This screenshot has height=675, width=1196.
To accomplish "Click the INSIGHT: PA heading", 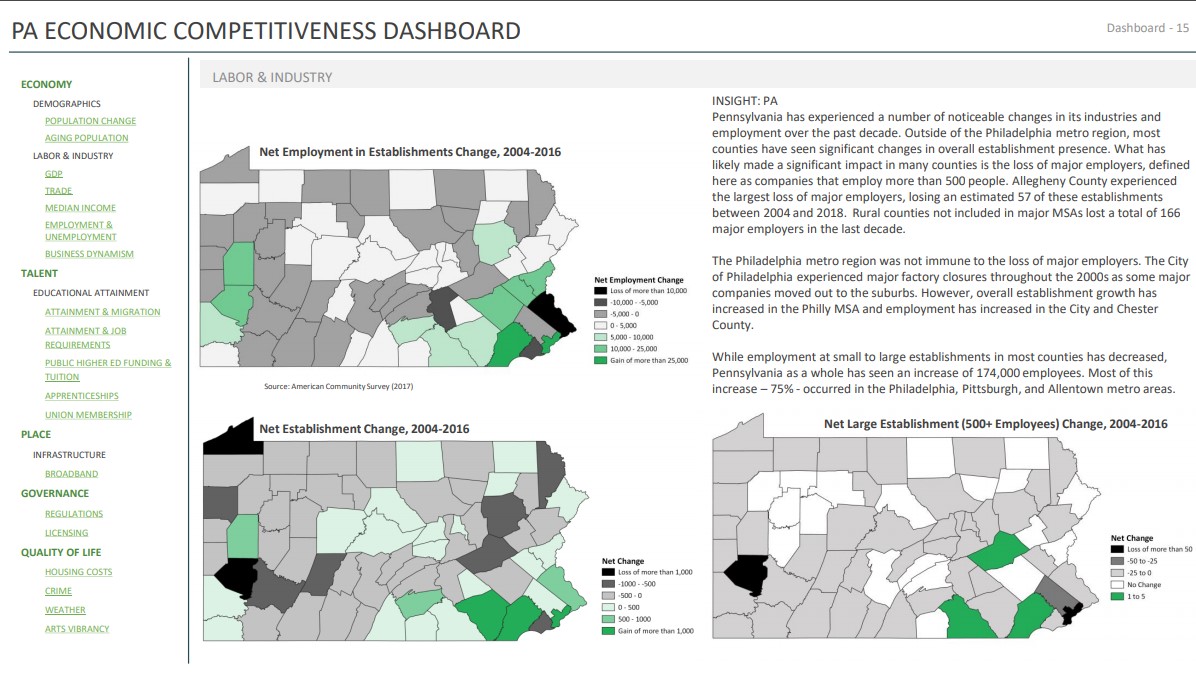I will [x=744, y=101].
